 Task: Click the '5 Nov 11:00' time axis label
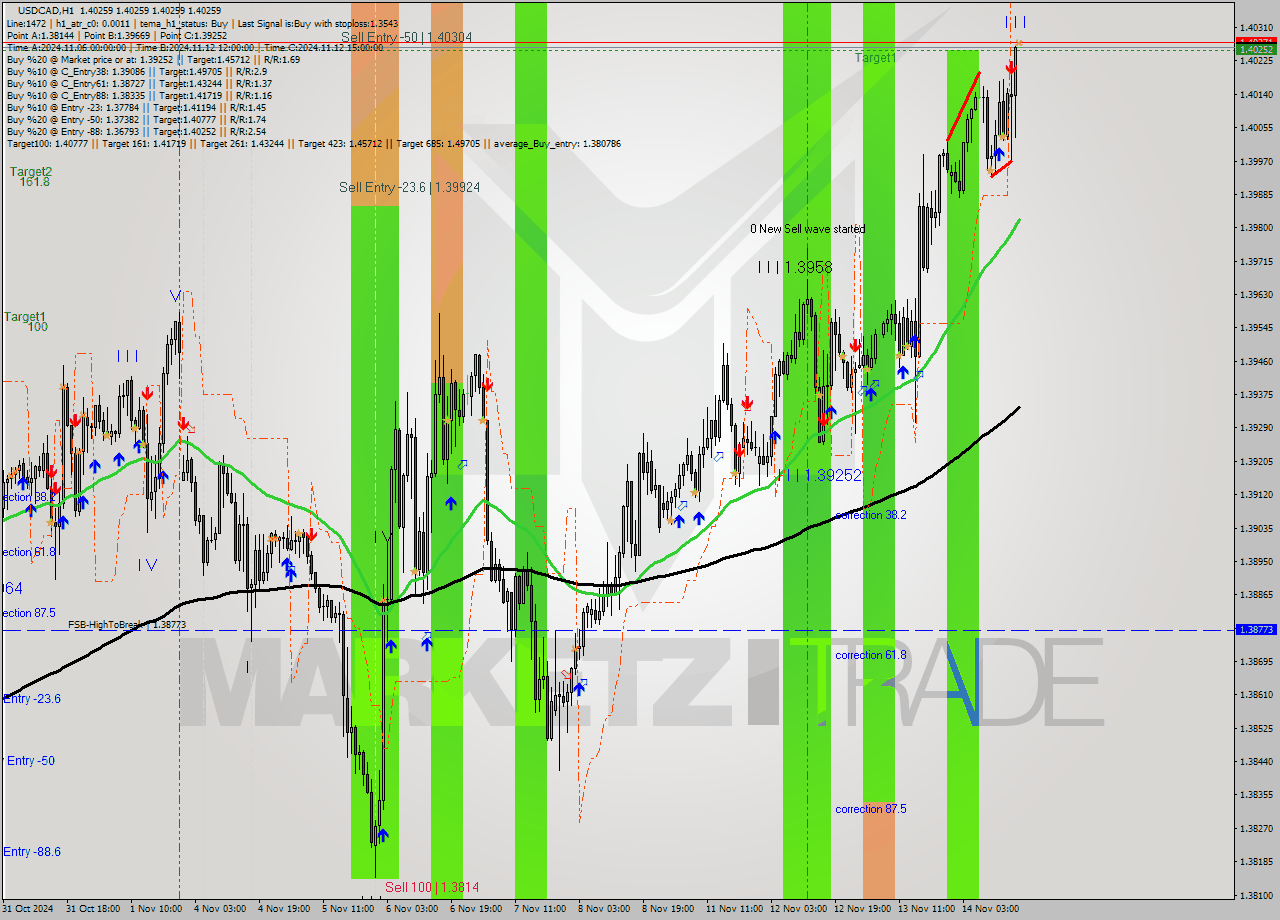(x=348, y=909)
